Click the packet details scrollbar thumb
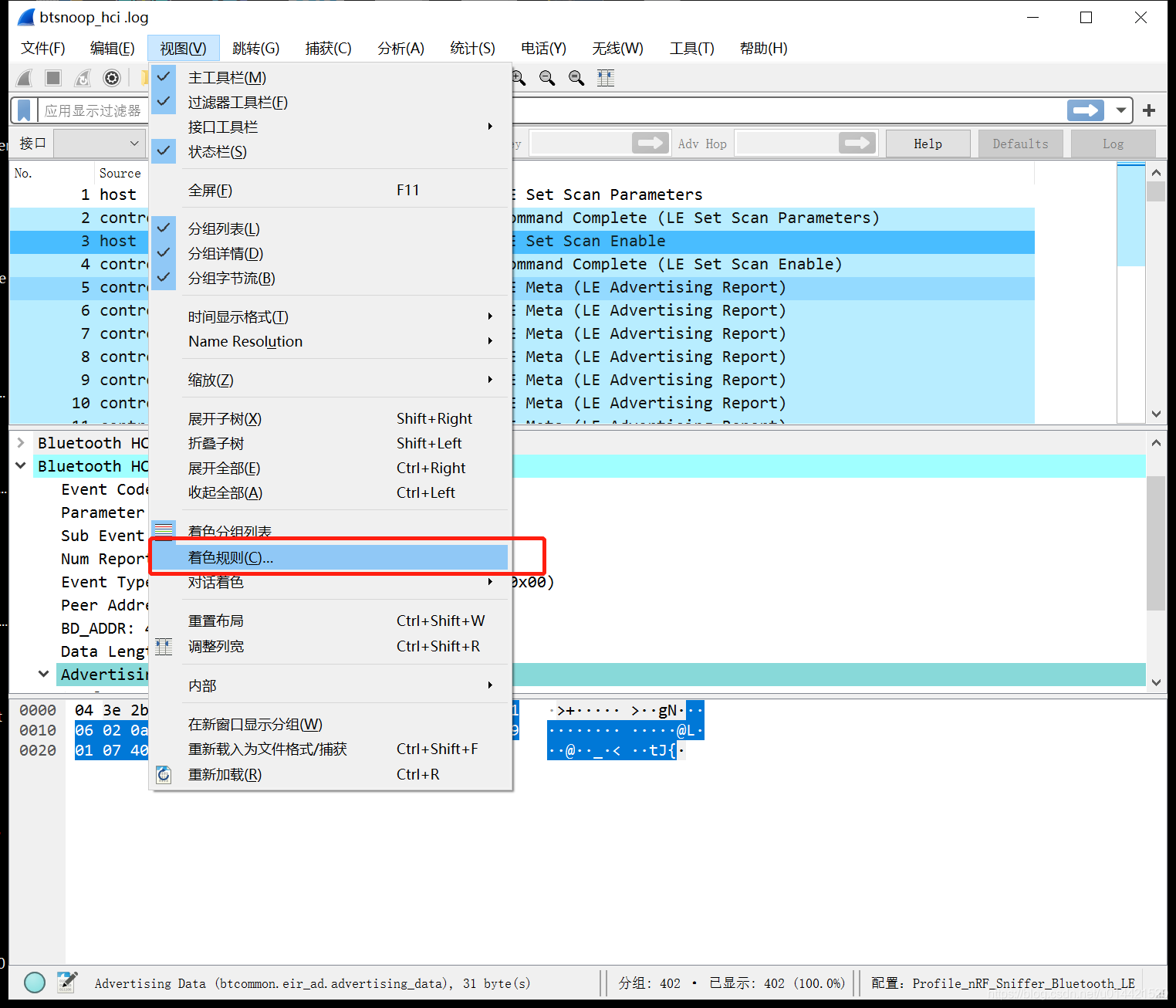The image size is (1176, 1008). coord(1156,543)
